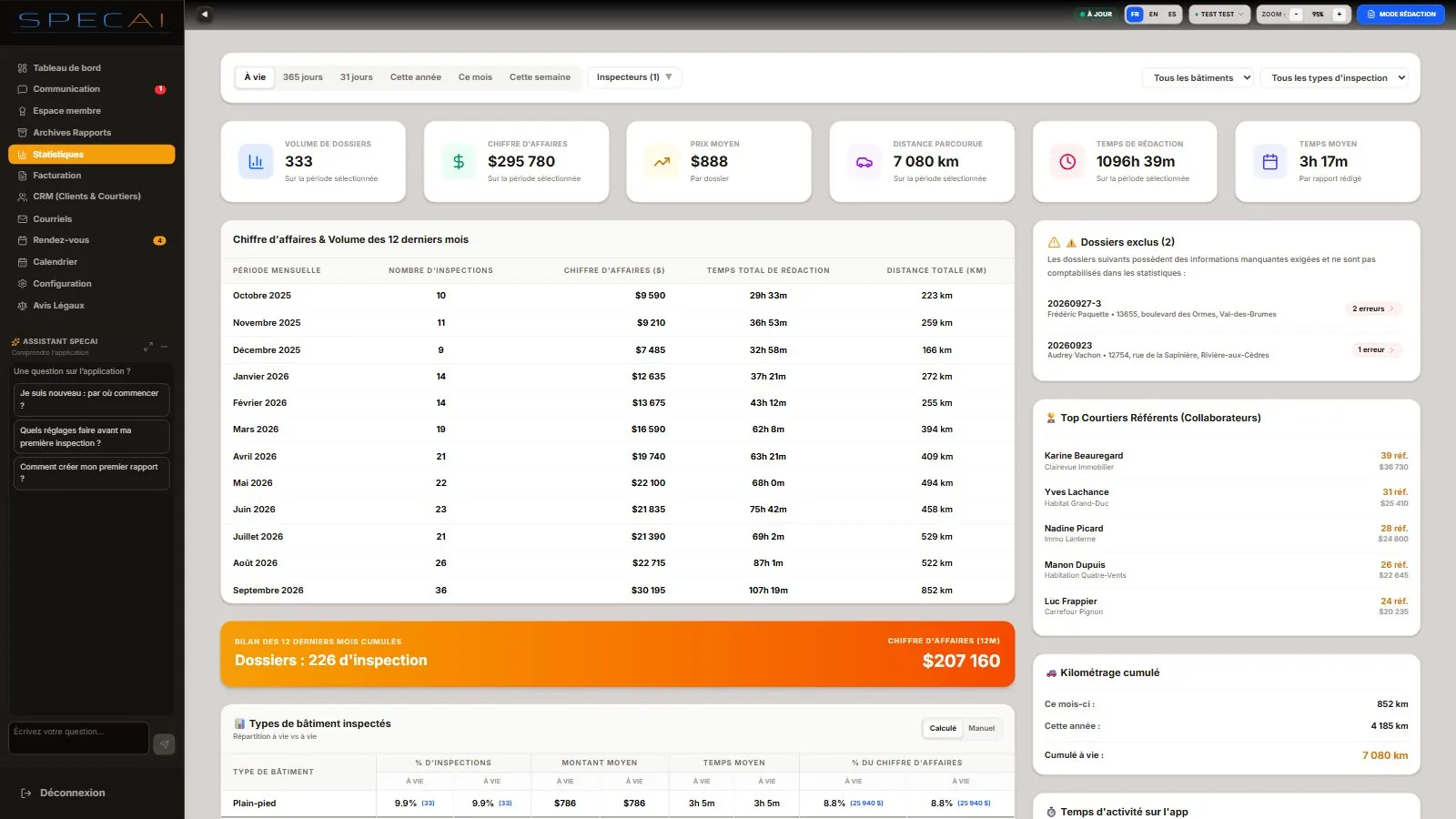Switch language to FR

[x=1135, y=15]
